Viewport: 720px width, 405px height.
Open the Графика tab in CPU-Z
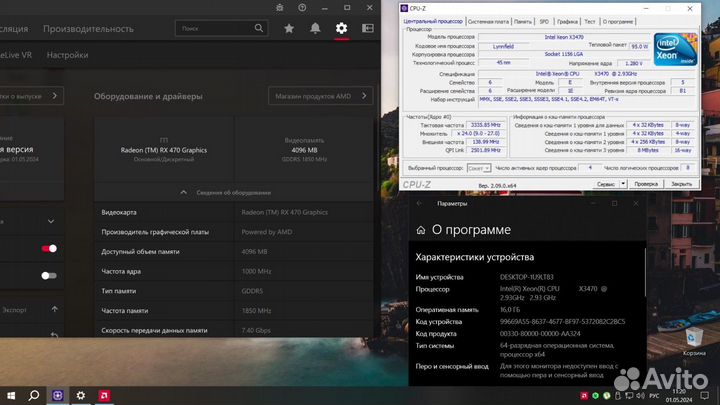click(x=567, y=20)
